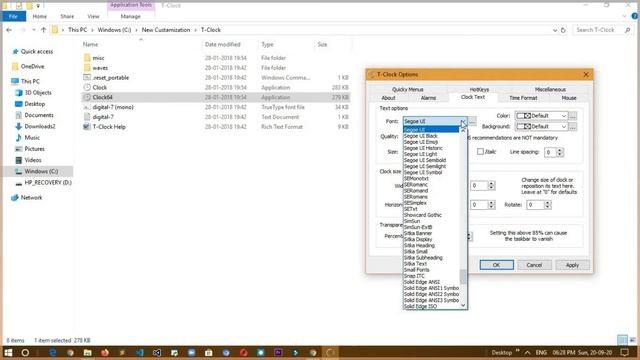Switch to the Miscellaneous tab
The image size is (640, 360).
tap(550, 89)
